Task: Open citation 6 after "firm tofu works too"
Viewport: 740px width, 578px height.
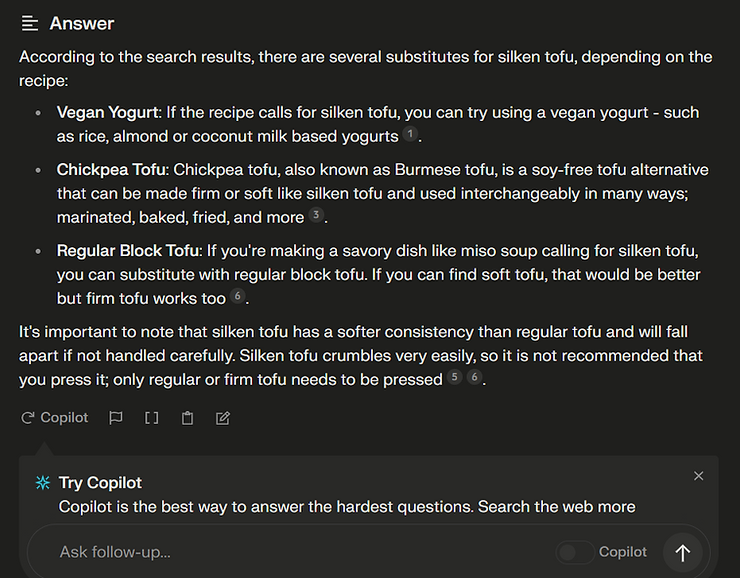Action: click(237, 297)
